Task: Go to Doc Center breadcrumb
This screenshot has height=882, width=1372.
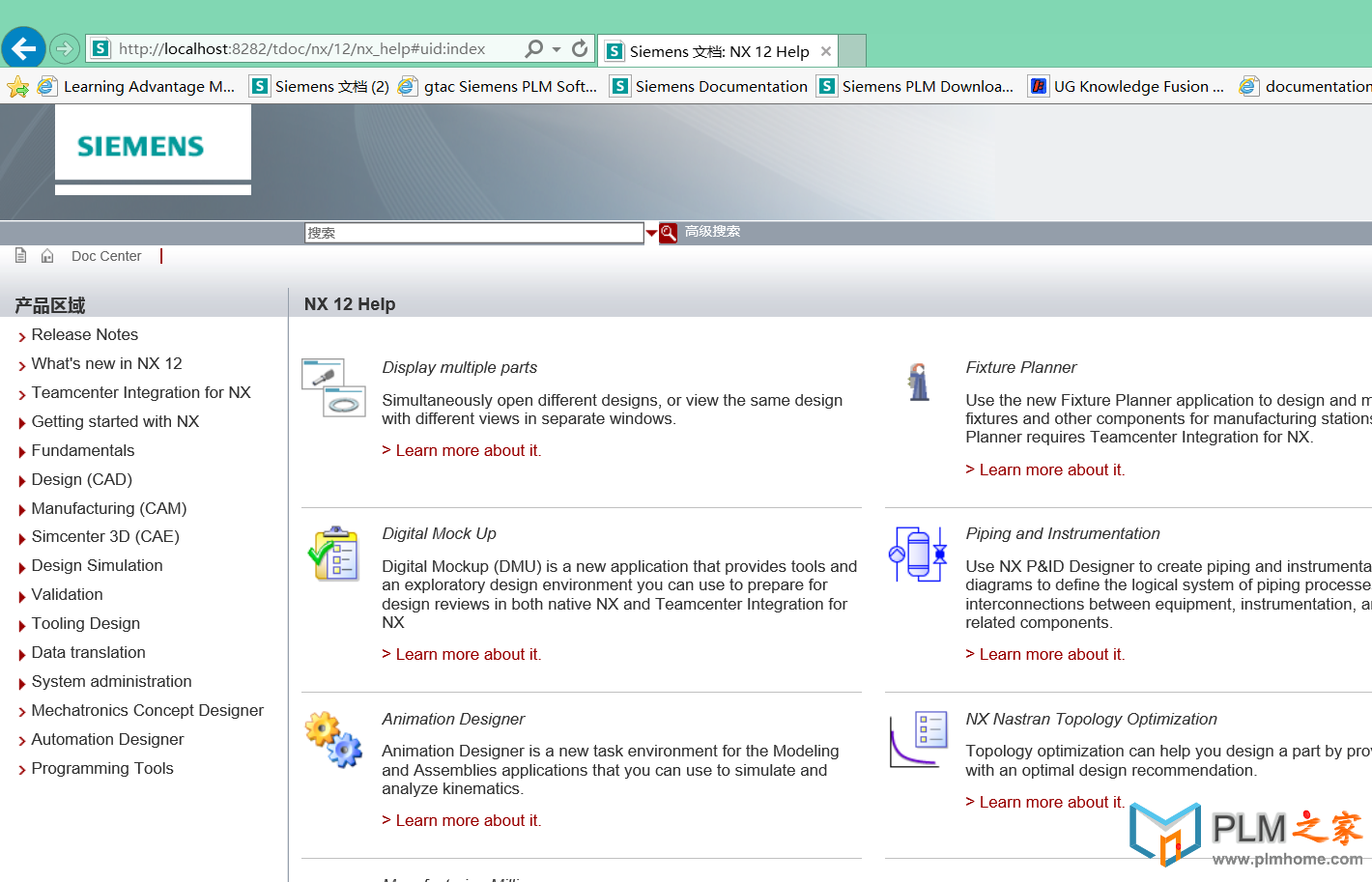Action: click(106, 256)
